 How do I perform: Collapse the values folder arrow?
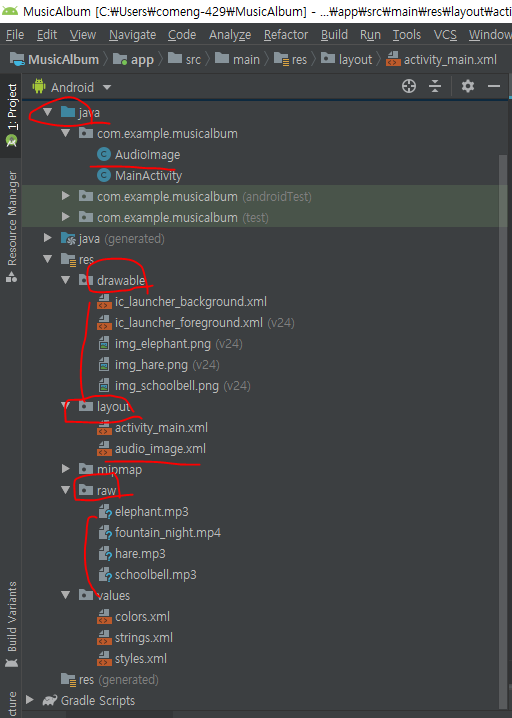click(66, 595)
